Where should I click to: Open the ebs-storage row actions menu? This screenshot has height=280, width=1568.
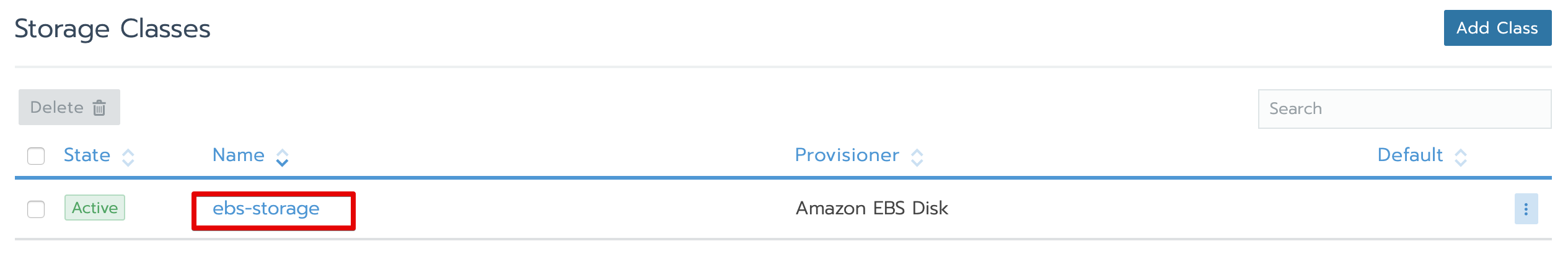tap(1525, 209)
